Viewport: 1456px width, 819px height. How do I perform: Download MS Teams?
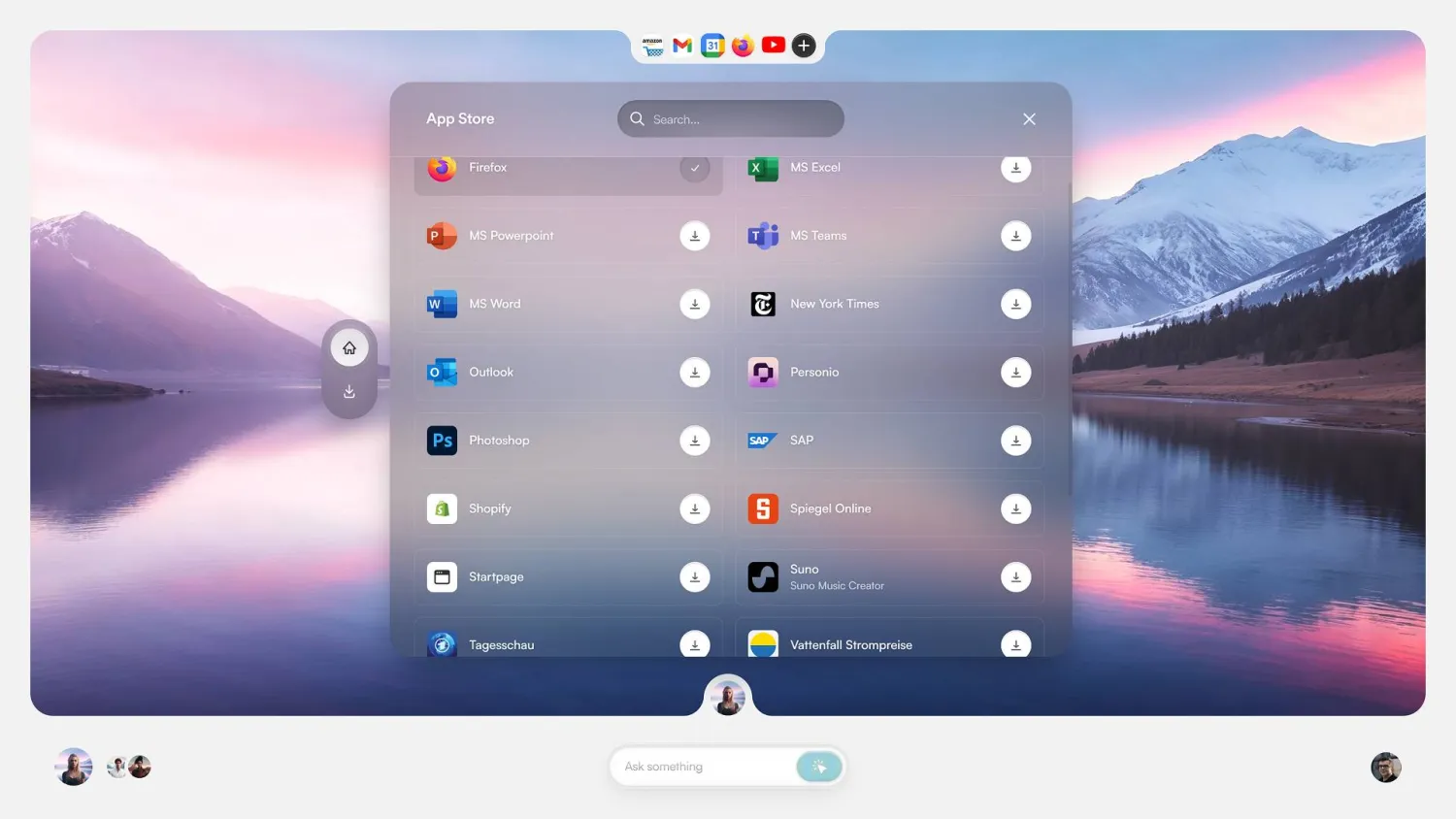coord(1016,236)
